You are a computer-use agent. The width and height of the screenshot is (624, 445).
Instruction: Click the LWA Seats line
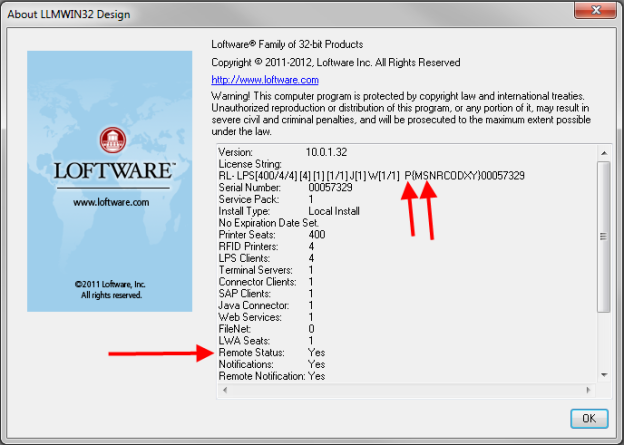pyautogui.click(x=266, y=341)
